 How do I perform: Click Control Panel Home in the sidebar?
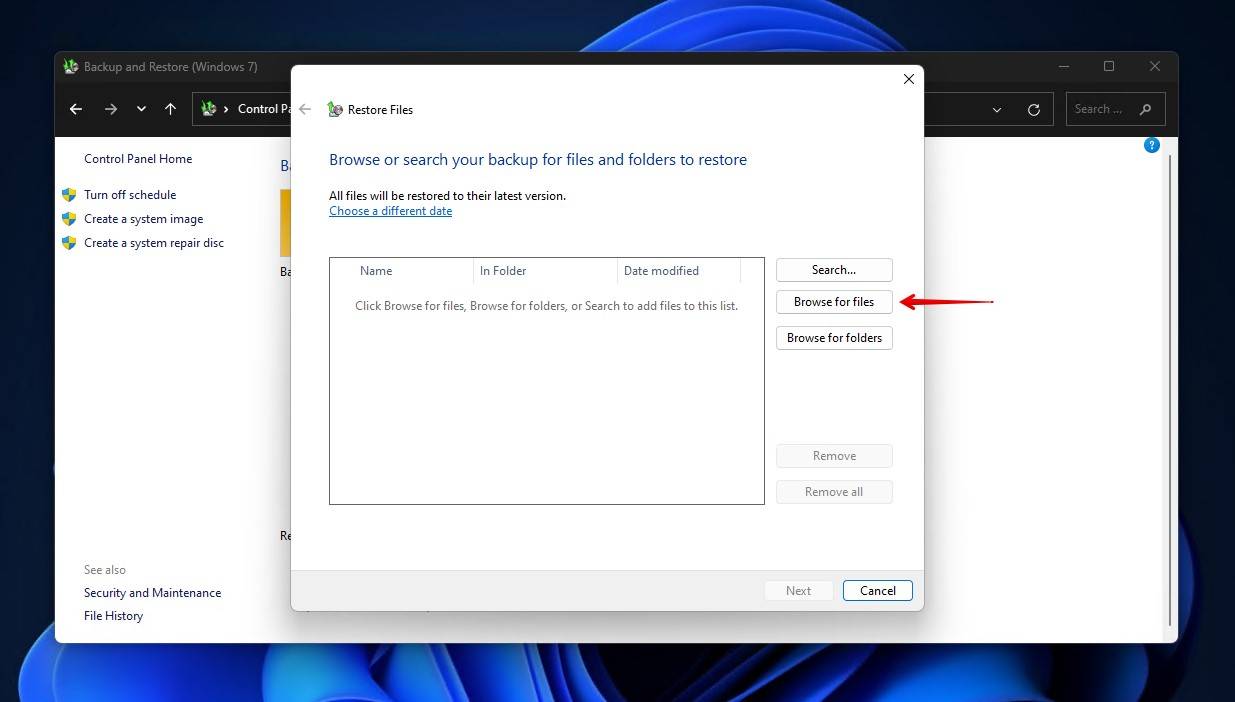click(x=137, y=158)
